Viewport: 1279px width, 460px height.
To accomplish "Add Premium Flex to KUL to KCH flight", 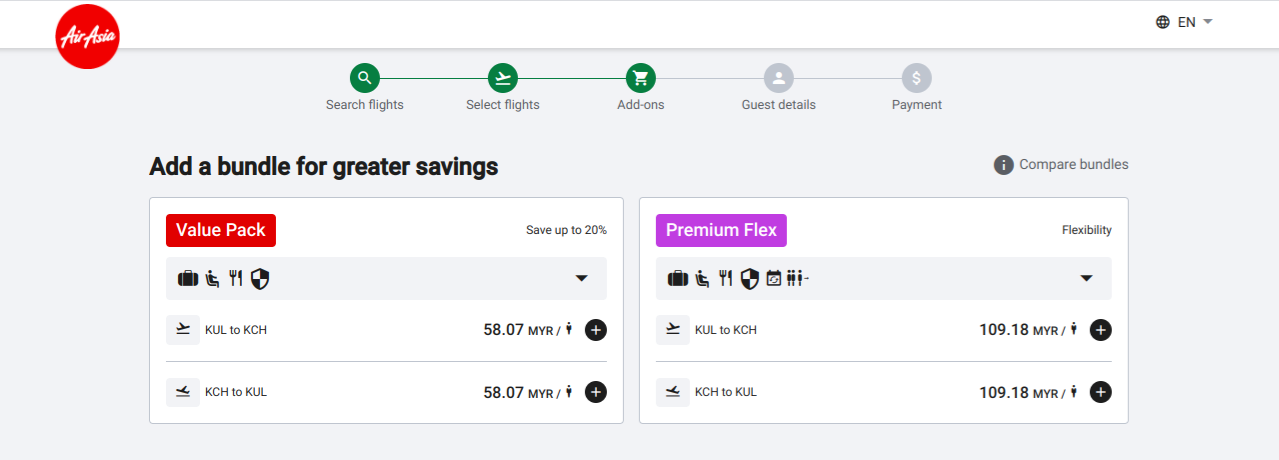I will [1101, 330].
